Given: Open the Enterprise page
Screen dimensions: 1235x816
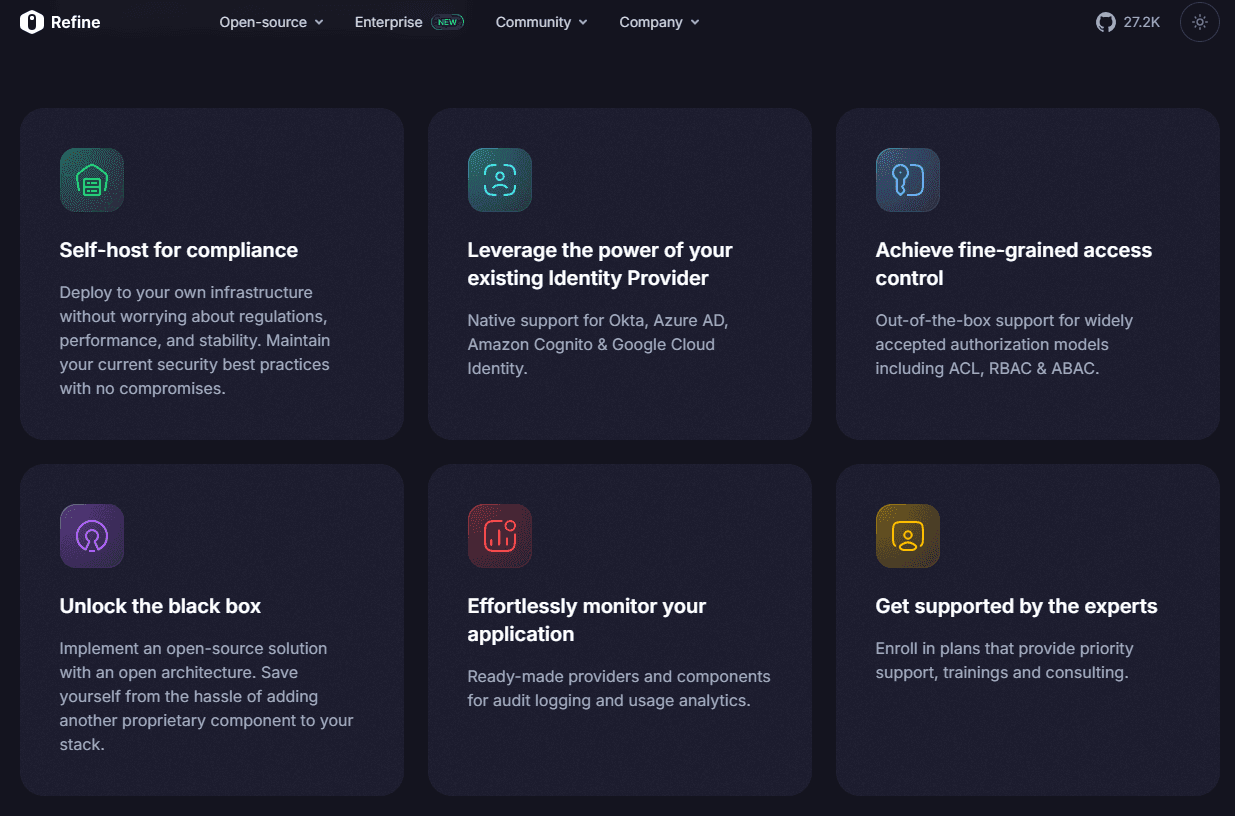Looking at the screenshot, I should [409, 22].
